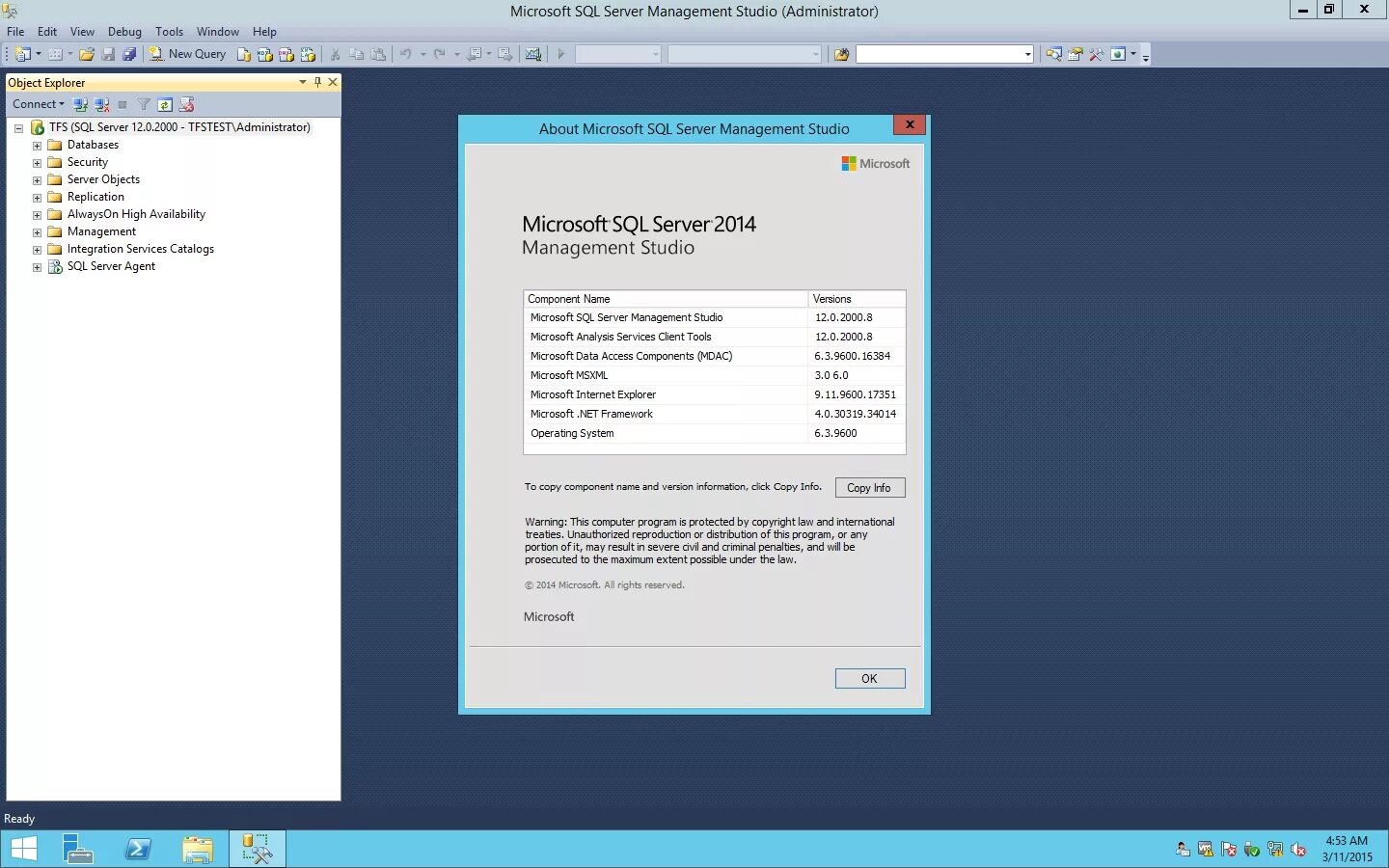Open the Help menu
1389x868 pixels.
[264, 31]
